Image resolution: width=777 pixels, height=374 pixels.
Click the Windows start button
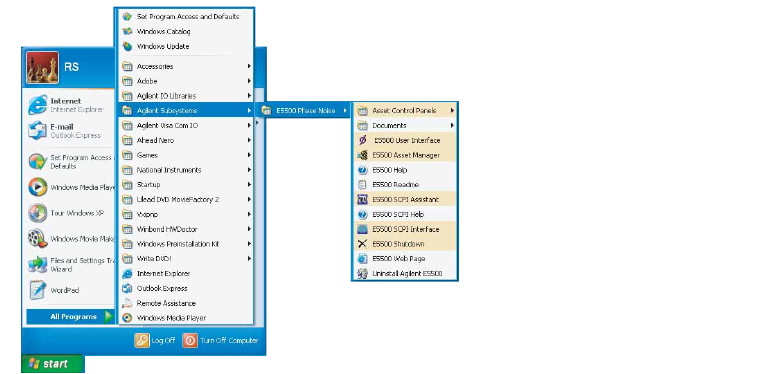tap(53, 364)
